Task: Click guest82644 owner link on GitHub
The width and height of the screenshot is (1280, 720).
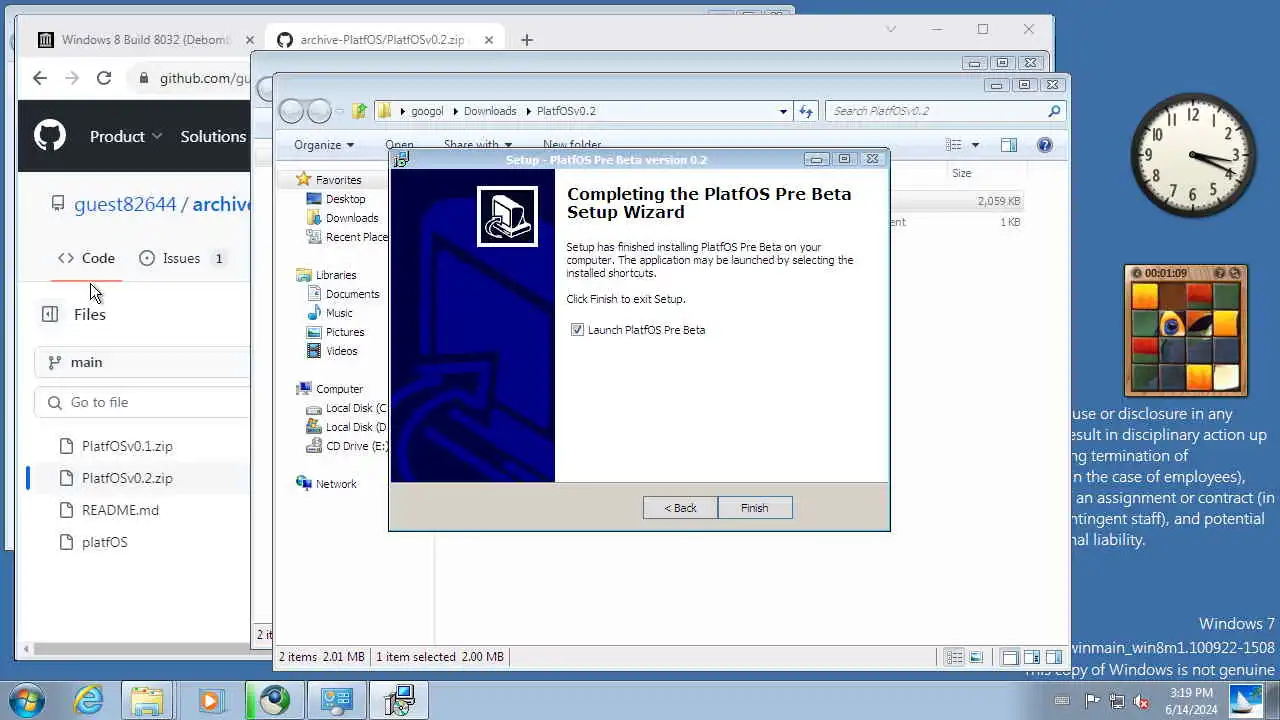Action: point(125,204)
